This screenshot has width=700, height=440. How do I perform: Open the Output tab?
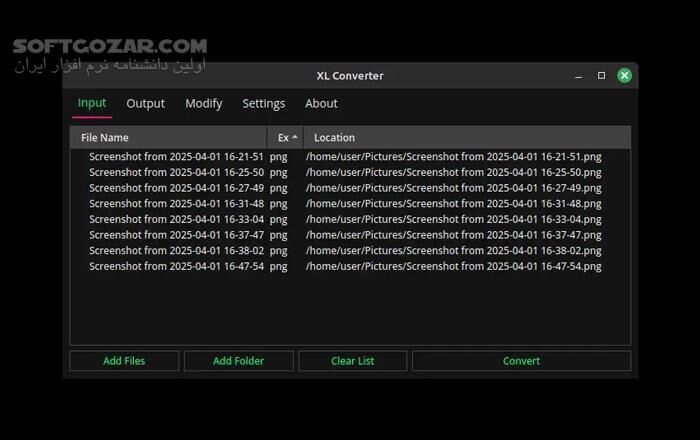coord(145,103)
